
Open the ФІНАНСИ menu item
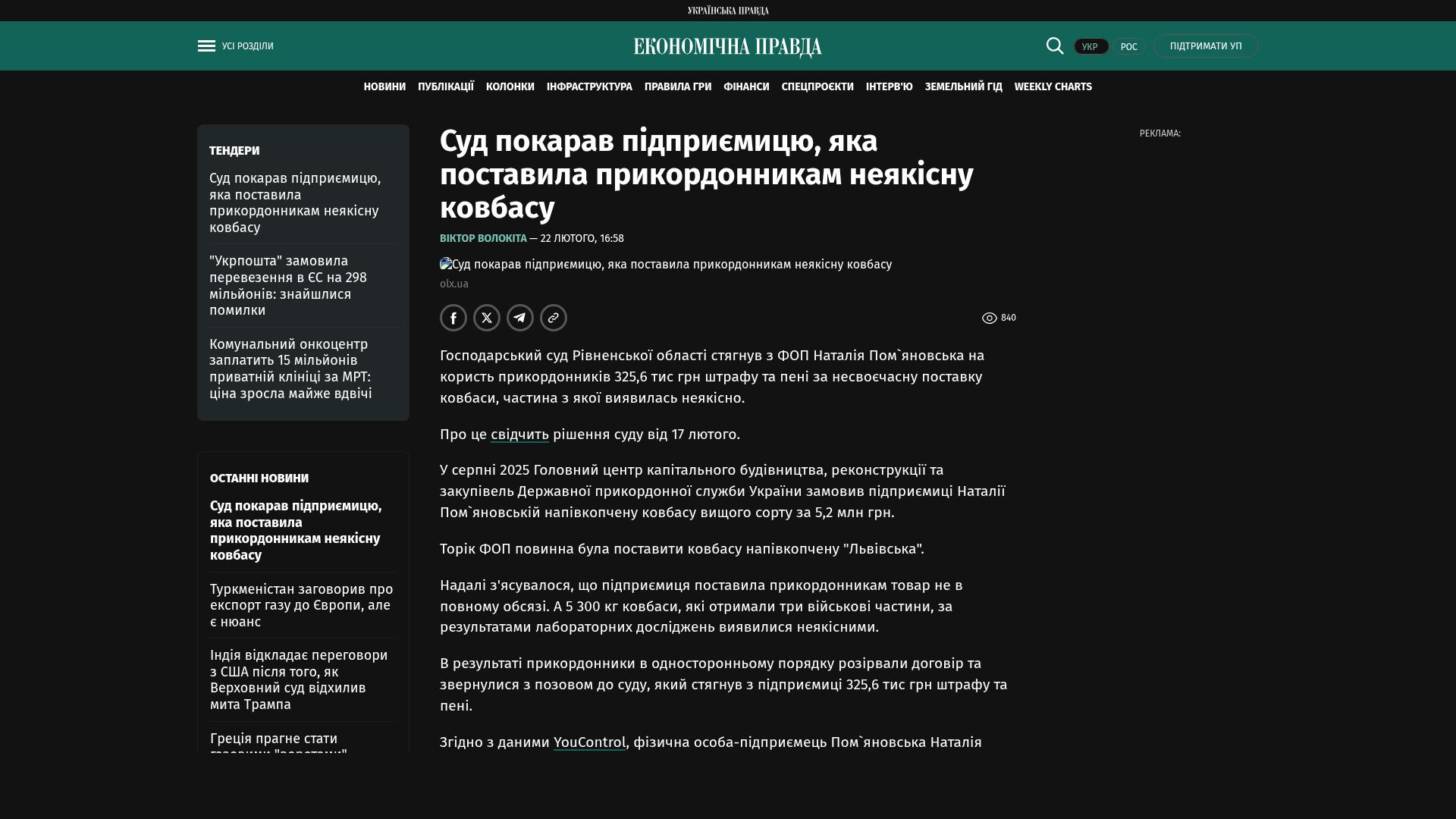point(746,87)
